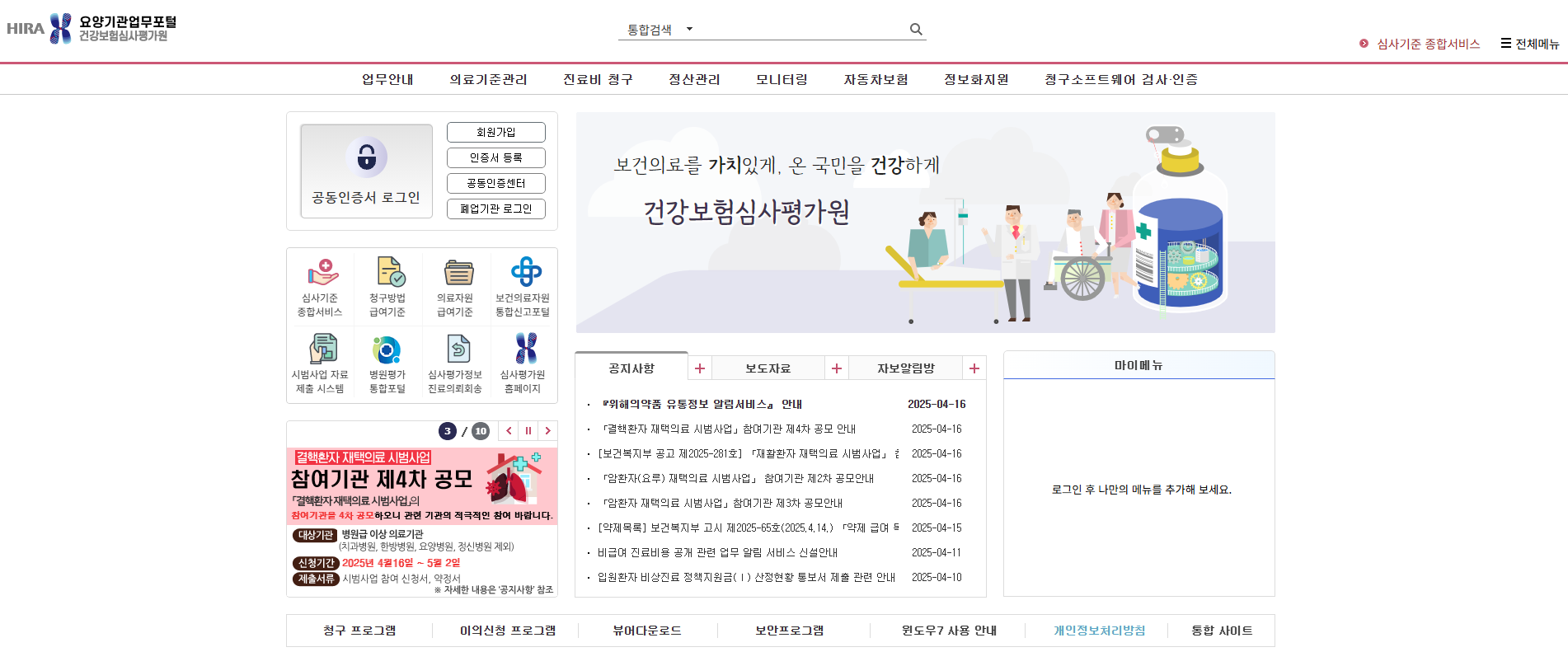Viewport: 1568px width, 666px height.
Task: Open the 정산관리 menu
Action: [x=694, y=79]
